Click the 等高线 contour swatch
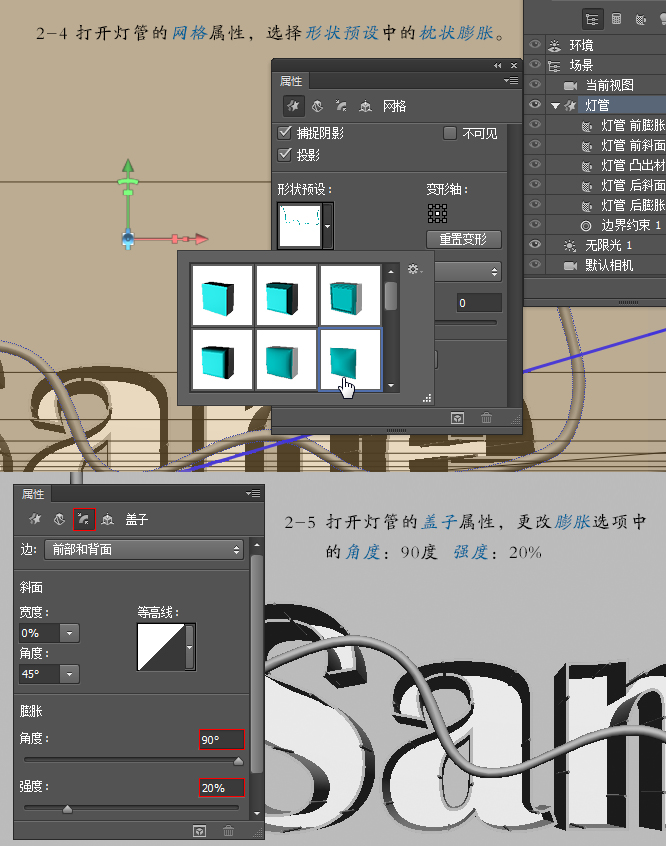The width and height of the screenshot is (666, 846). (161, 647)
